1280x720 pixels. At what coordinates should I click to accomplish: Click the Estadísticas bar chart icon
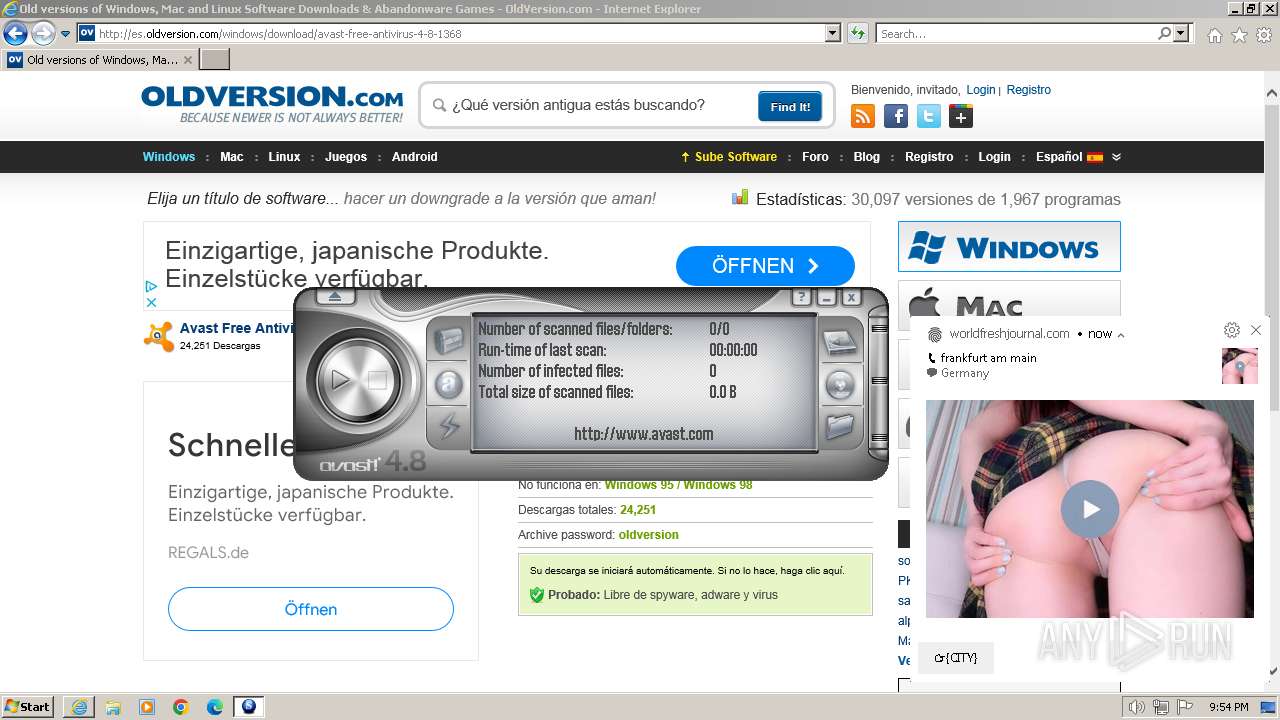pyautogui.click(x=740, y=197)
